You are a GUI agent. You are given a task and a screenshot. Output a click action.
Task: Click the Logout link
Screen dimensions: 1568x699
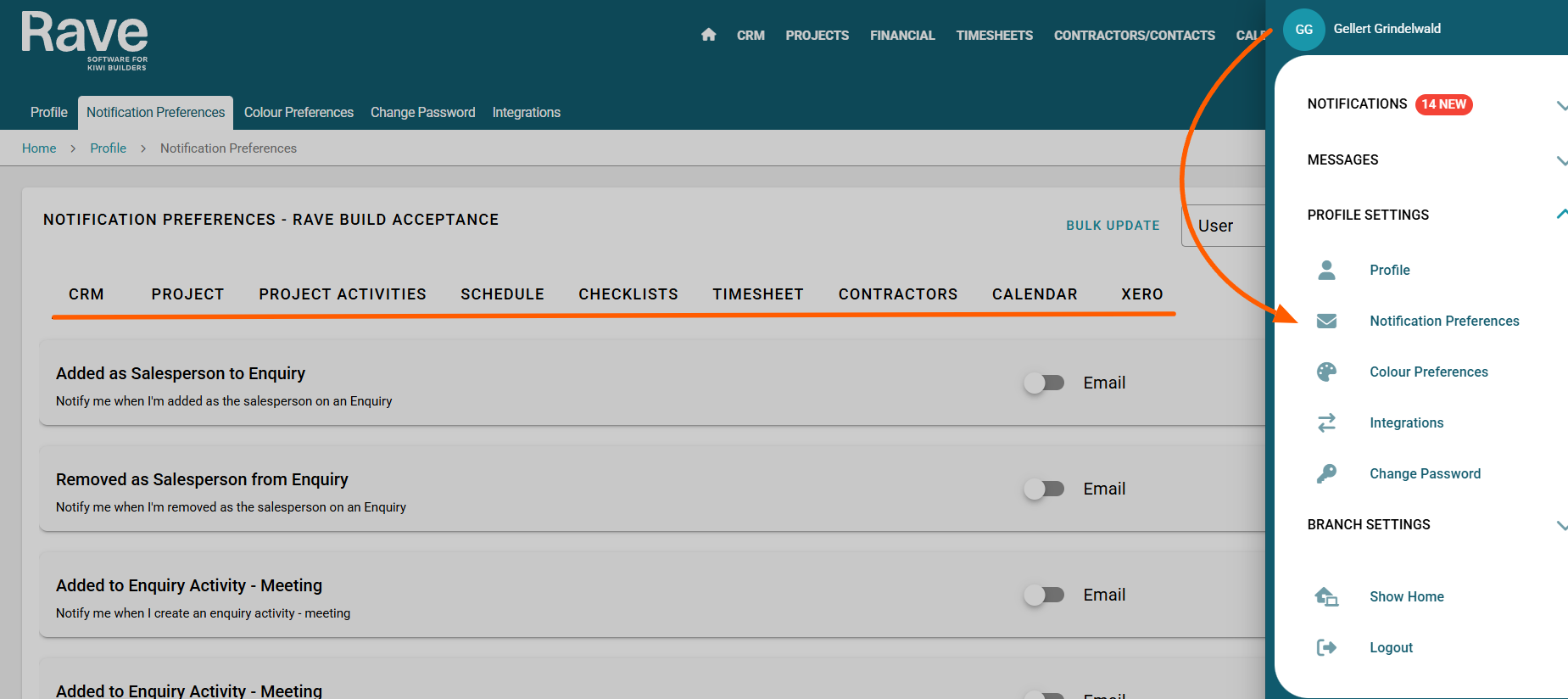(1392, 647)
